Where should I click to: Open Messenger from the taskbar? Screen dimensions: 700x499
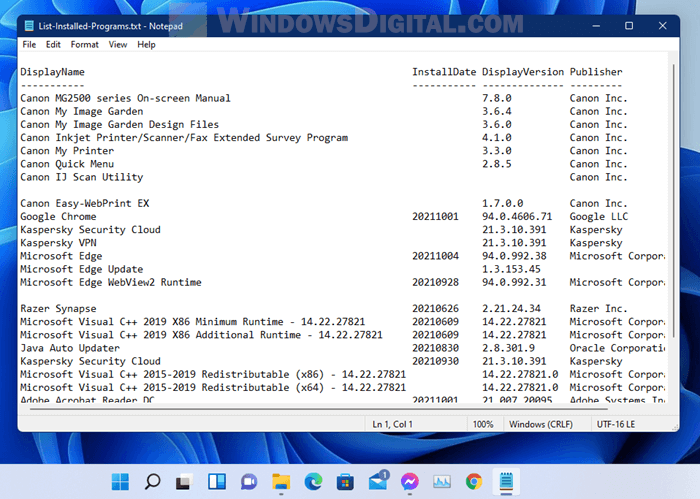[409, 482]
